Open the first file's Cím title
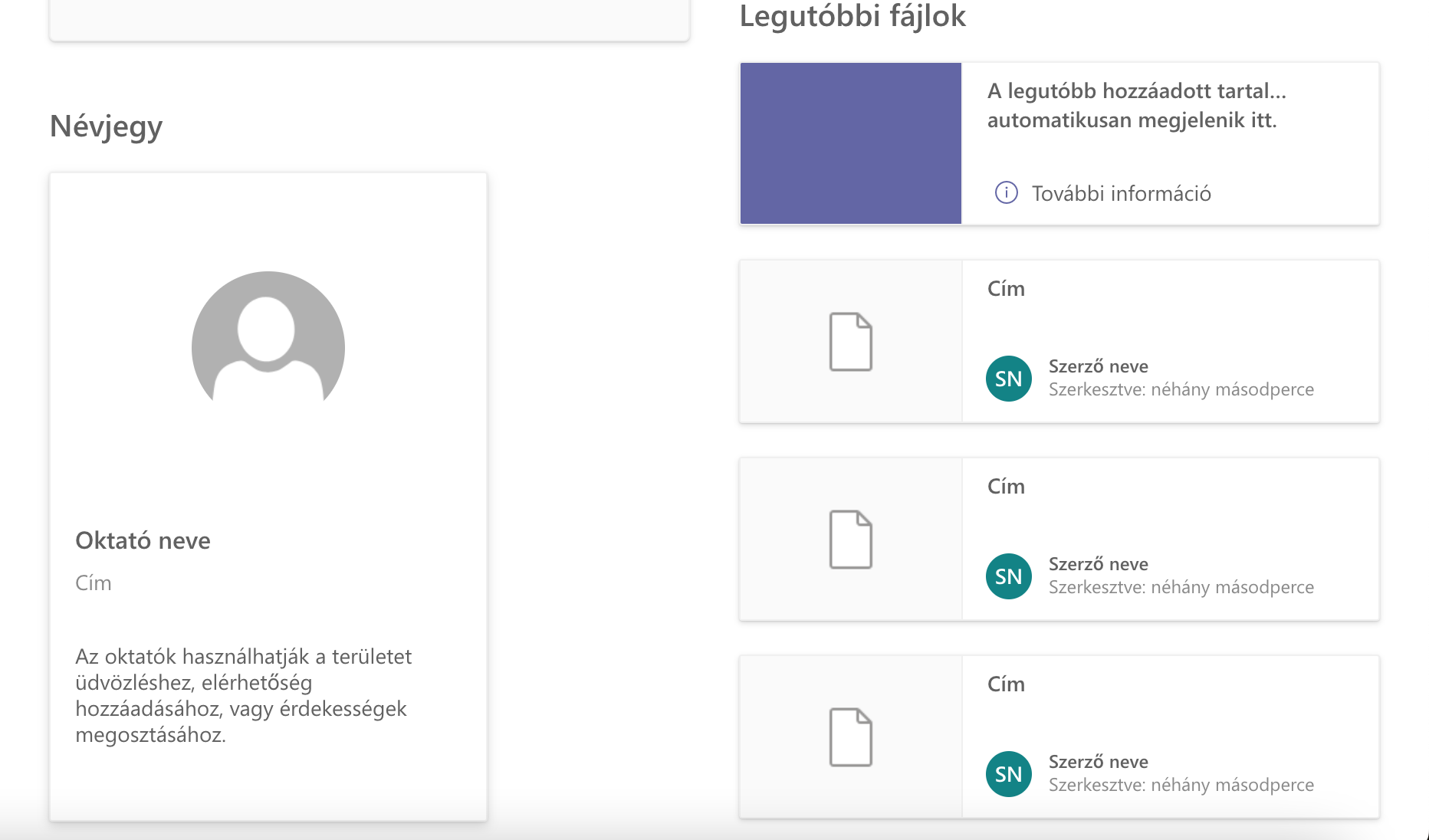This screenshot has height=840, width=1429. pos(1006,289)
